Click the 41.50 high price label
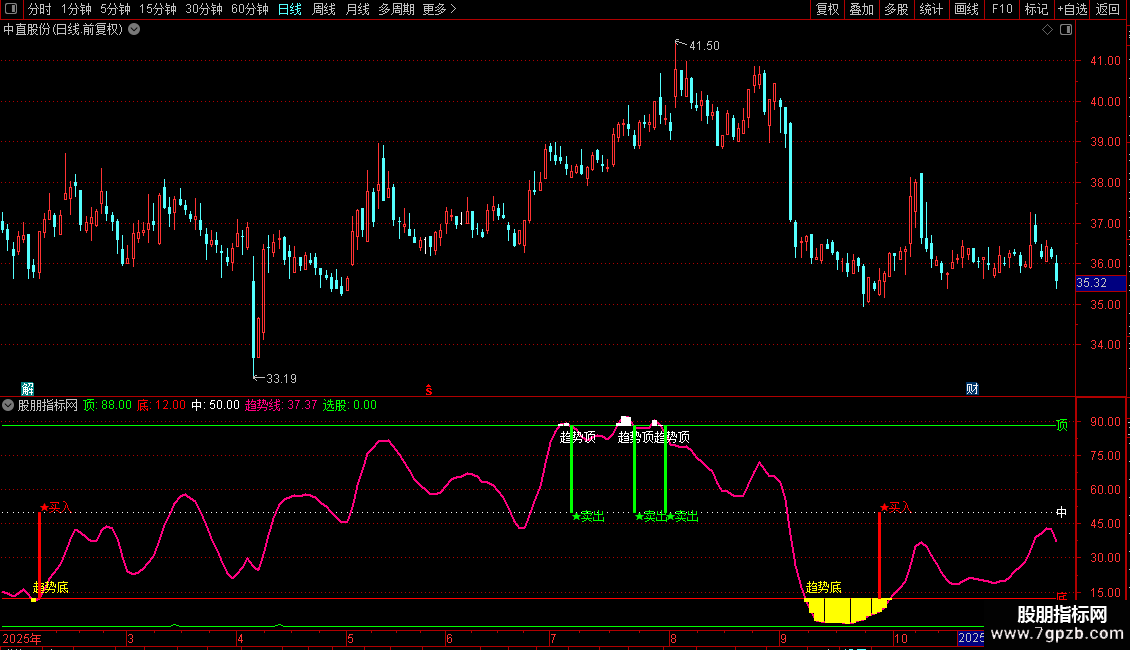The image size is (1130, 650). [x=704, y=46]
